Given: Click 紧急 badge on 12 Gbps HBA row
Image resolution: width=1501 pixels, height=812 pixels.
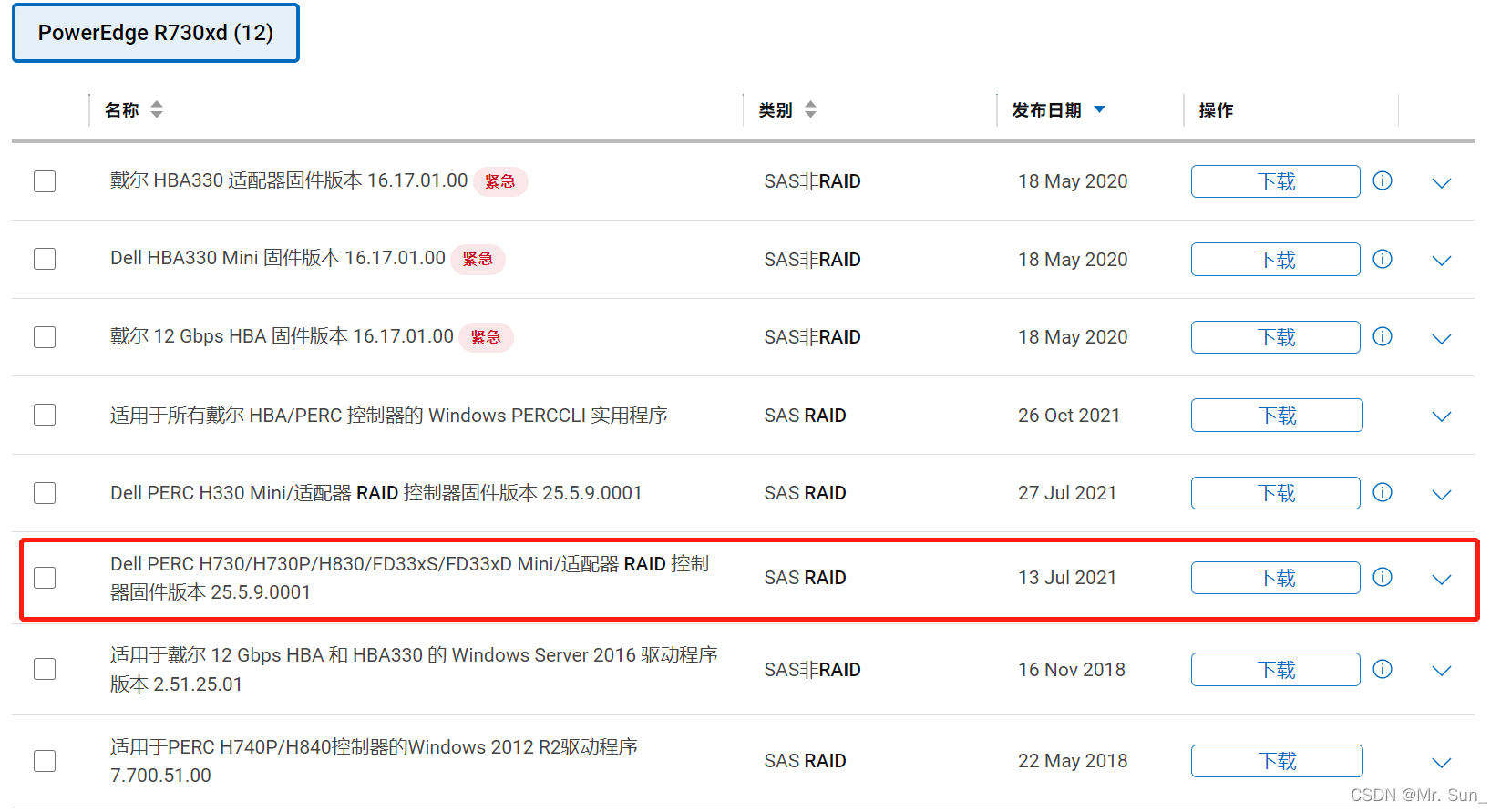Looking at the screenshot, I should click(x=486, y=337).
